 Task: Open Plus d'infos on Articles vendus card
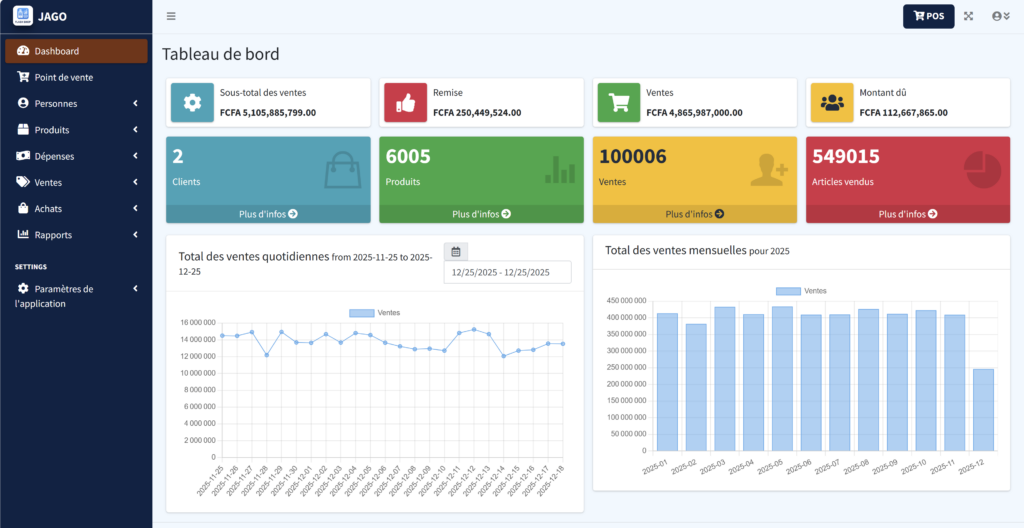click(x=907, y=214)
